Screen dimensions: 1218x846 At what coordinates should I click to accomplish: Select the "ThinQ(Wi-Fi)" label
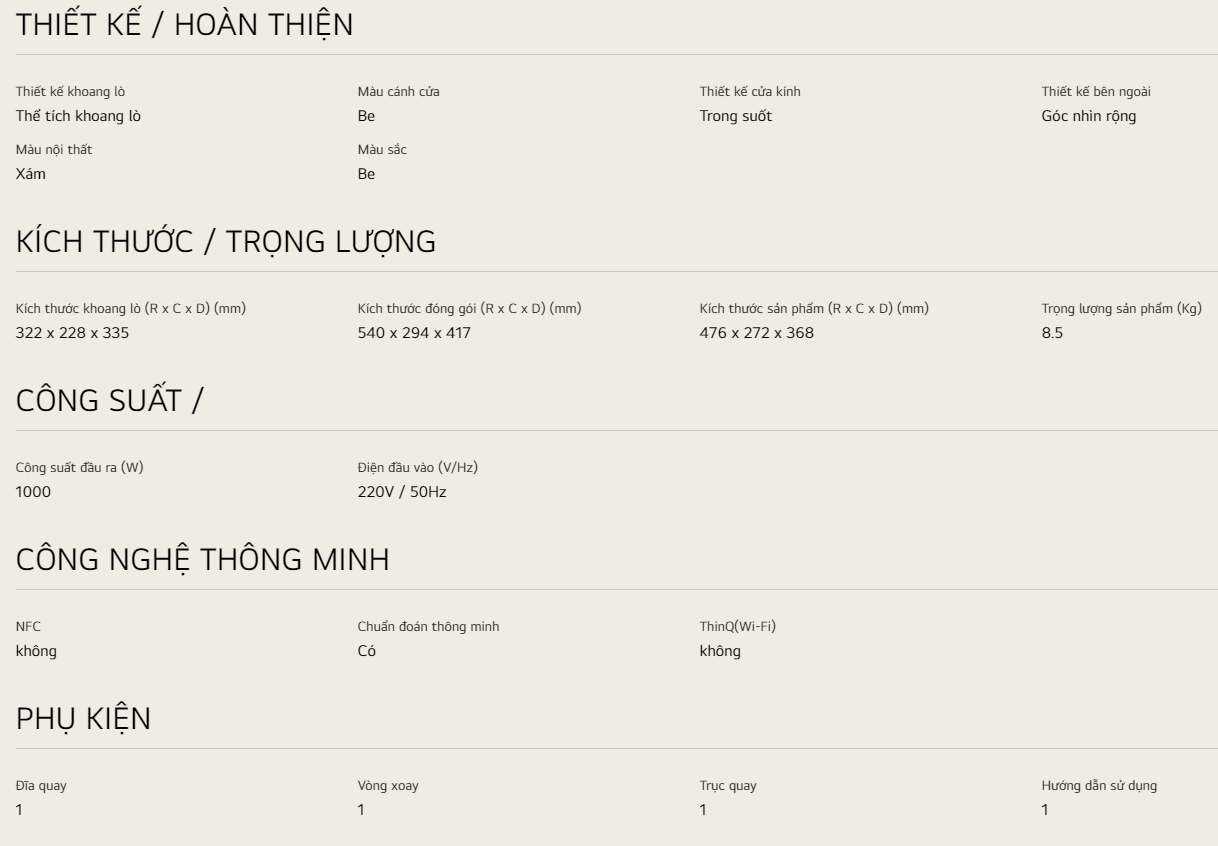pyautogui.click(x=737, y=627)
